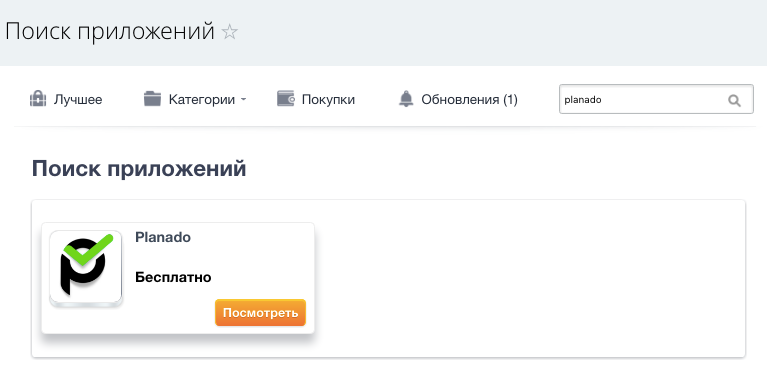The height and width of the screenshot is (388, 767).
Task: Click the Бесплатно price label
Action: 173,277
